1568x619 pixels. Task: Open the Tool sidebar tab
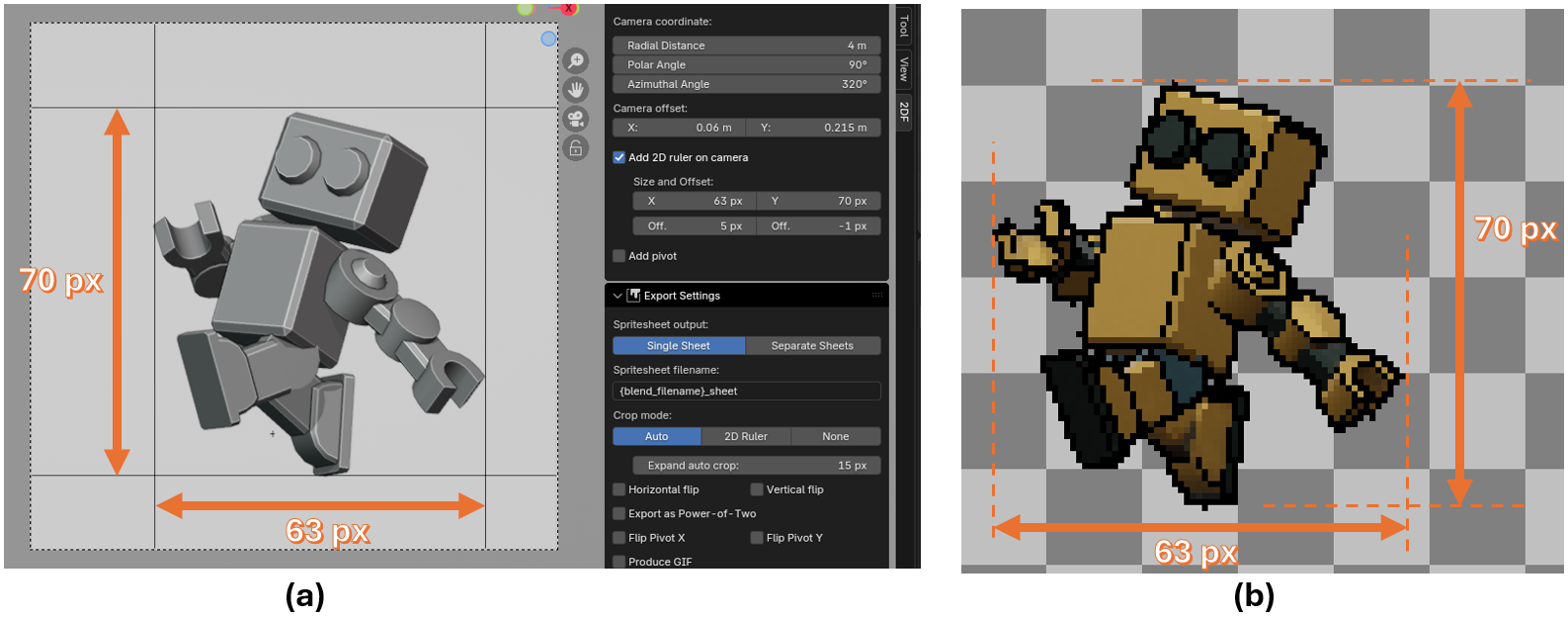pyautogui.click(x=904, y=26)
